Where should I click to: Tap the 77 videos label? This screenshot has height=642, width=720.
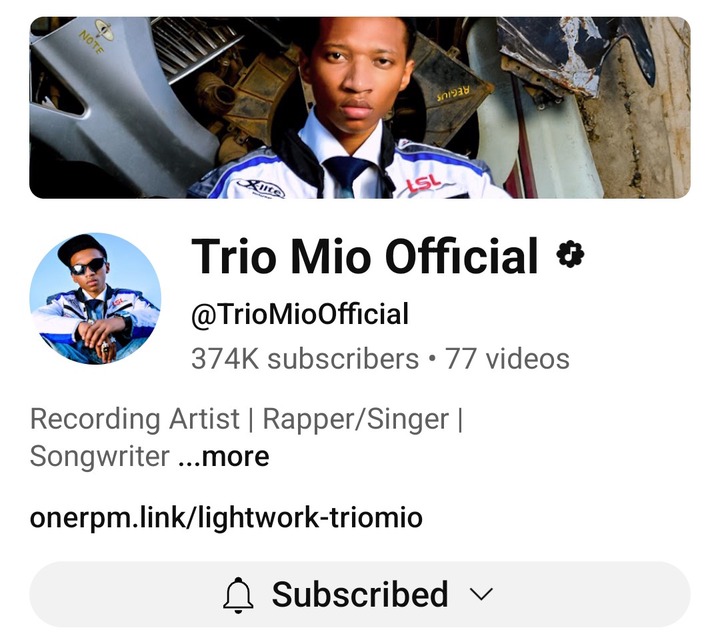coord(507,359)
